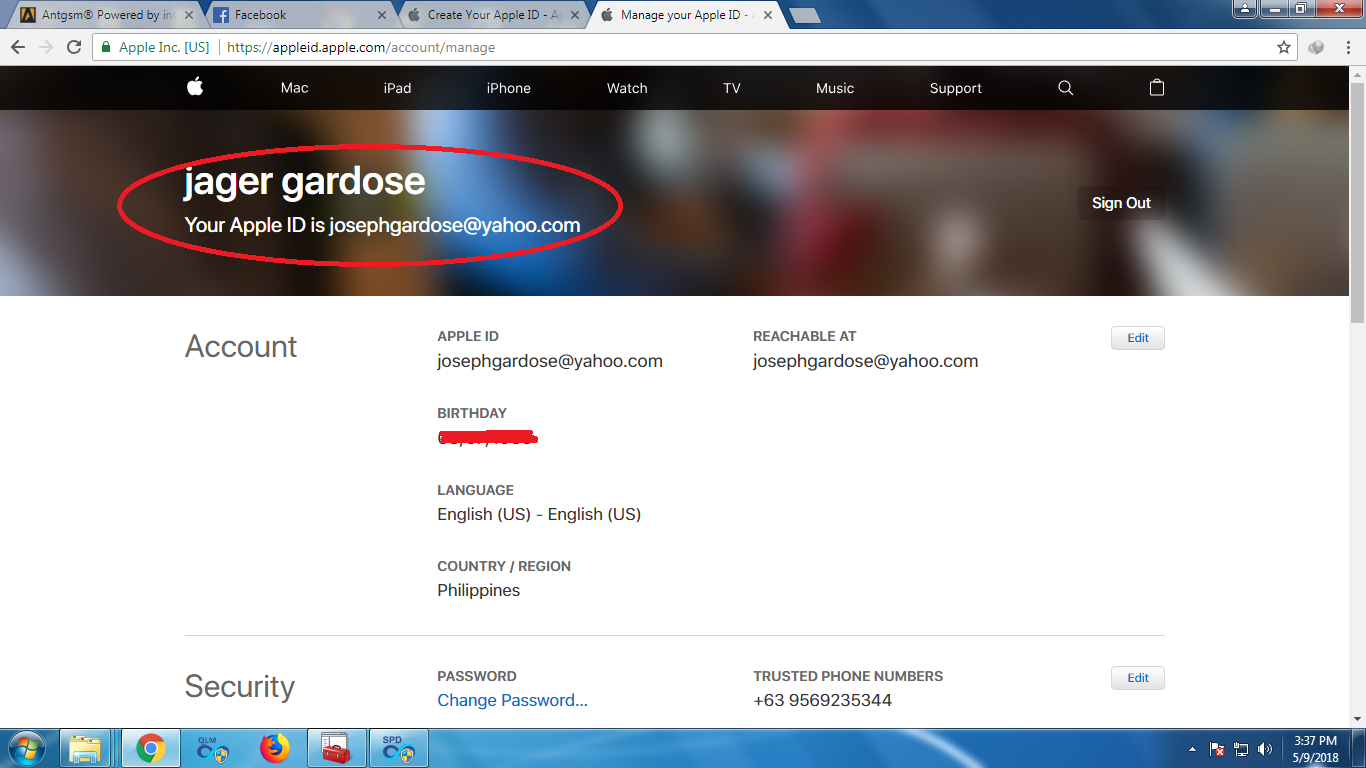
Task: Open a new tab with the new-tab button
Action: pyautogui.click(x=804, y=15)
